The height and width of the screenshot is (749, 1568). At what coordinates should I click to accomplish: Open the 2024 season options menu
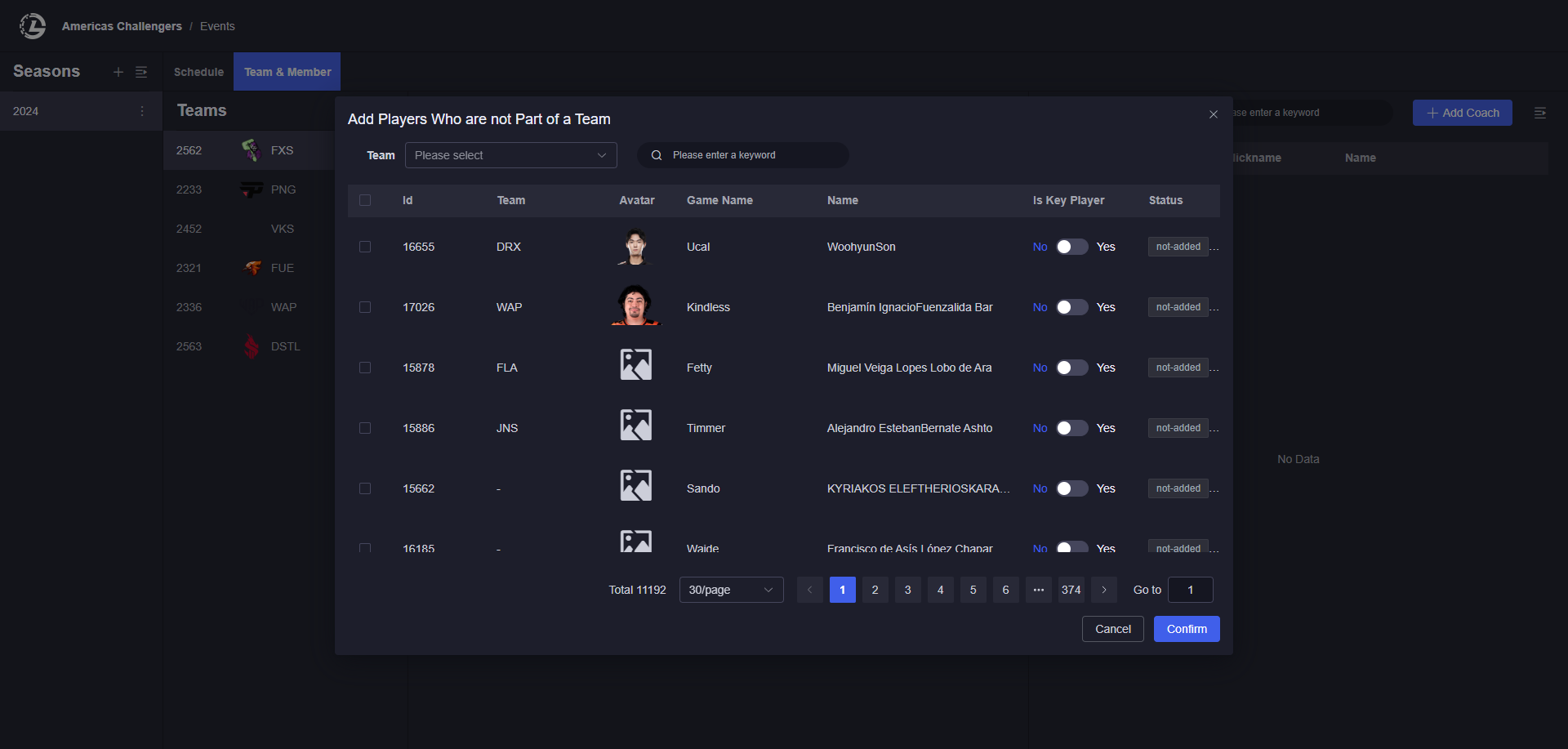tap(142, 111)
